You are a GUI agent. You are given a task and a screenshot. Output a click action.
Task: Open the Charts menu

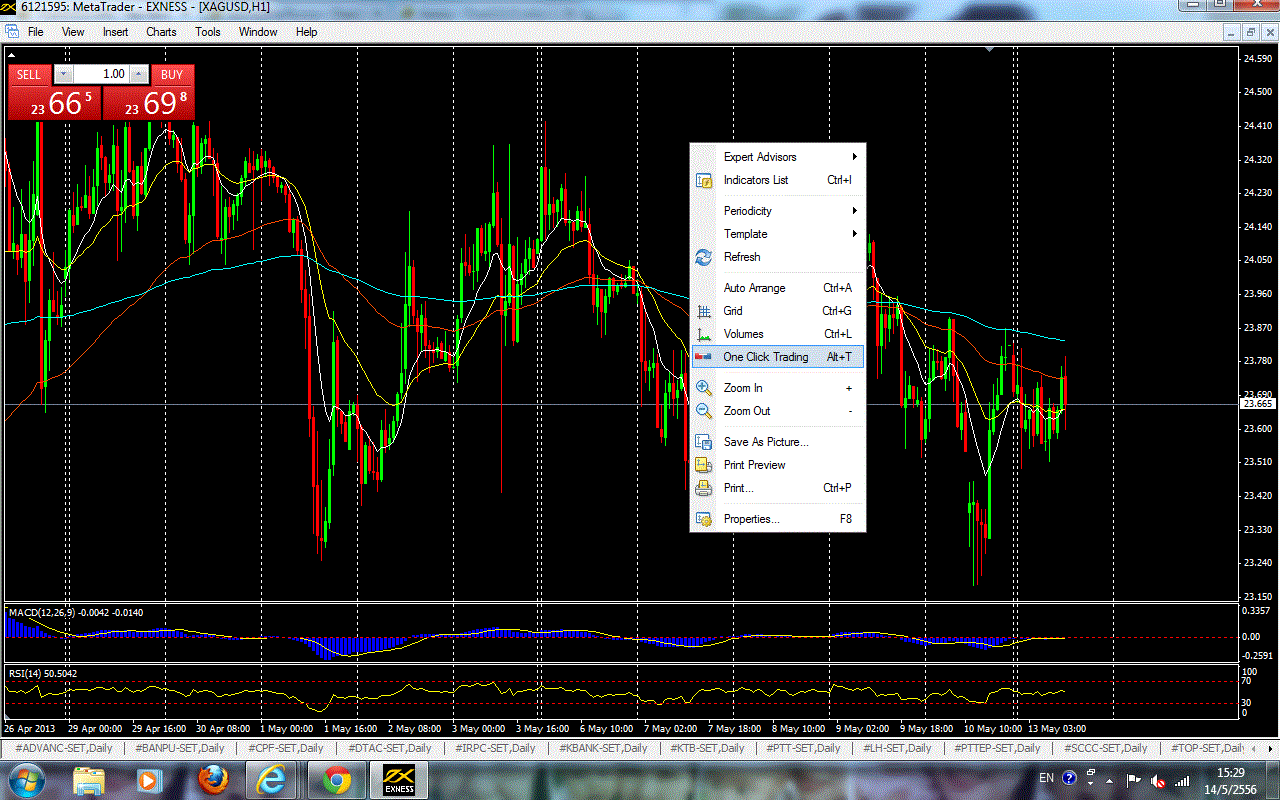[161, 32]
